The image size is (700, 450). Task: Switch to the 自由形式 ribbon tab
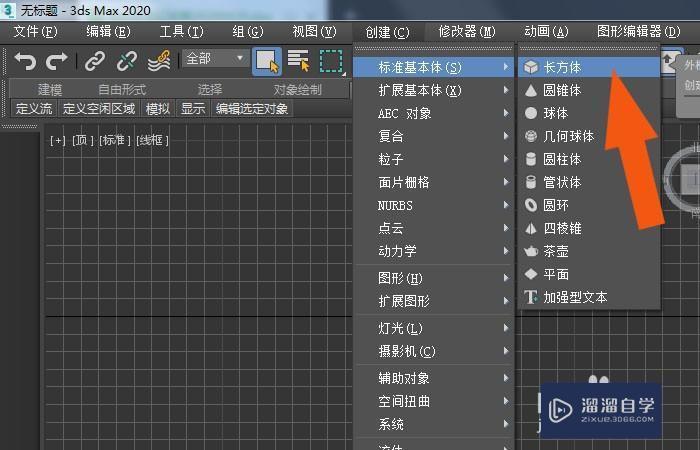(x=121, y=90)
